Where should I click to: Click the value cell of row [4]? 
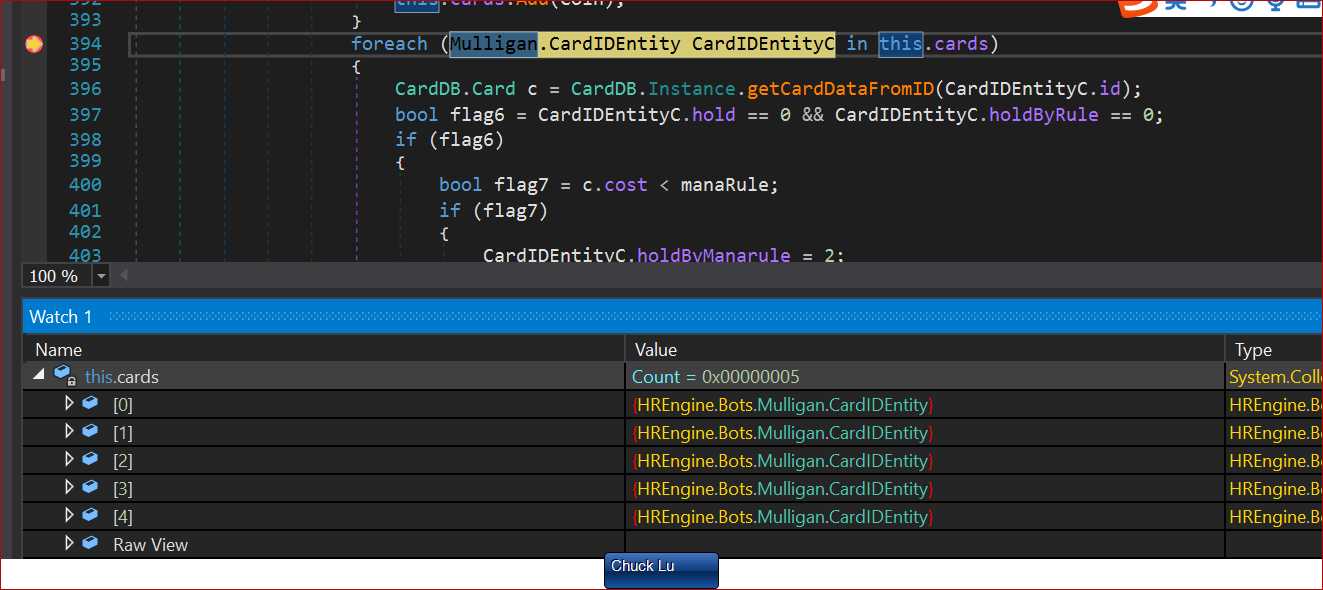[x=925, y=517]
